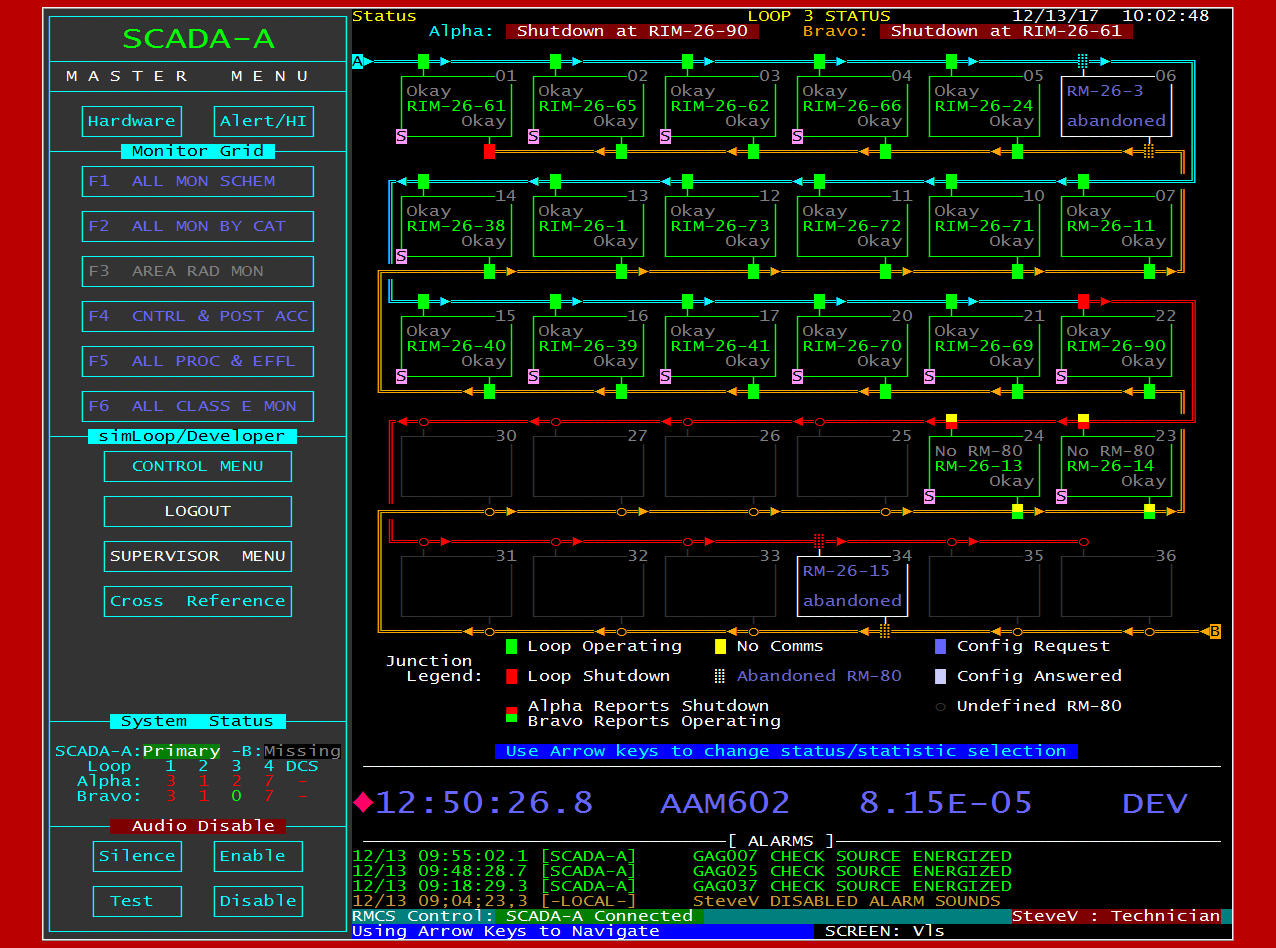The height and width of the screenshot is (948, 1276).
Task: Select the red shutdown junction below RIM-26-61
Action: coord(489,151)
